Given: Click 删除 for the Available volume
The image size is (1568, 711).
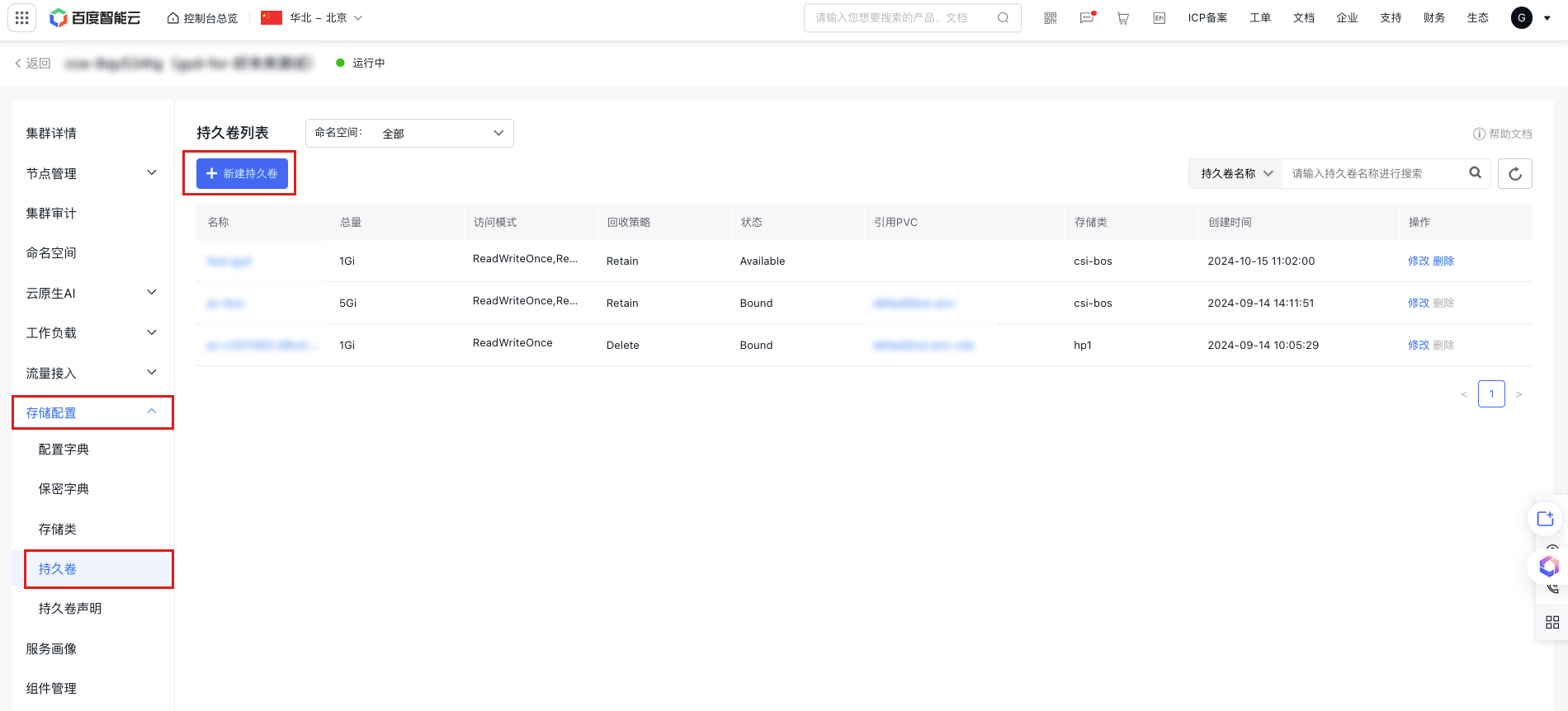Looking at the screenshot, I should coord(1443,261).
